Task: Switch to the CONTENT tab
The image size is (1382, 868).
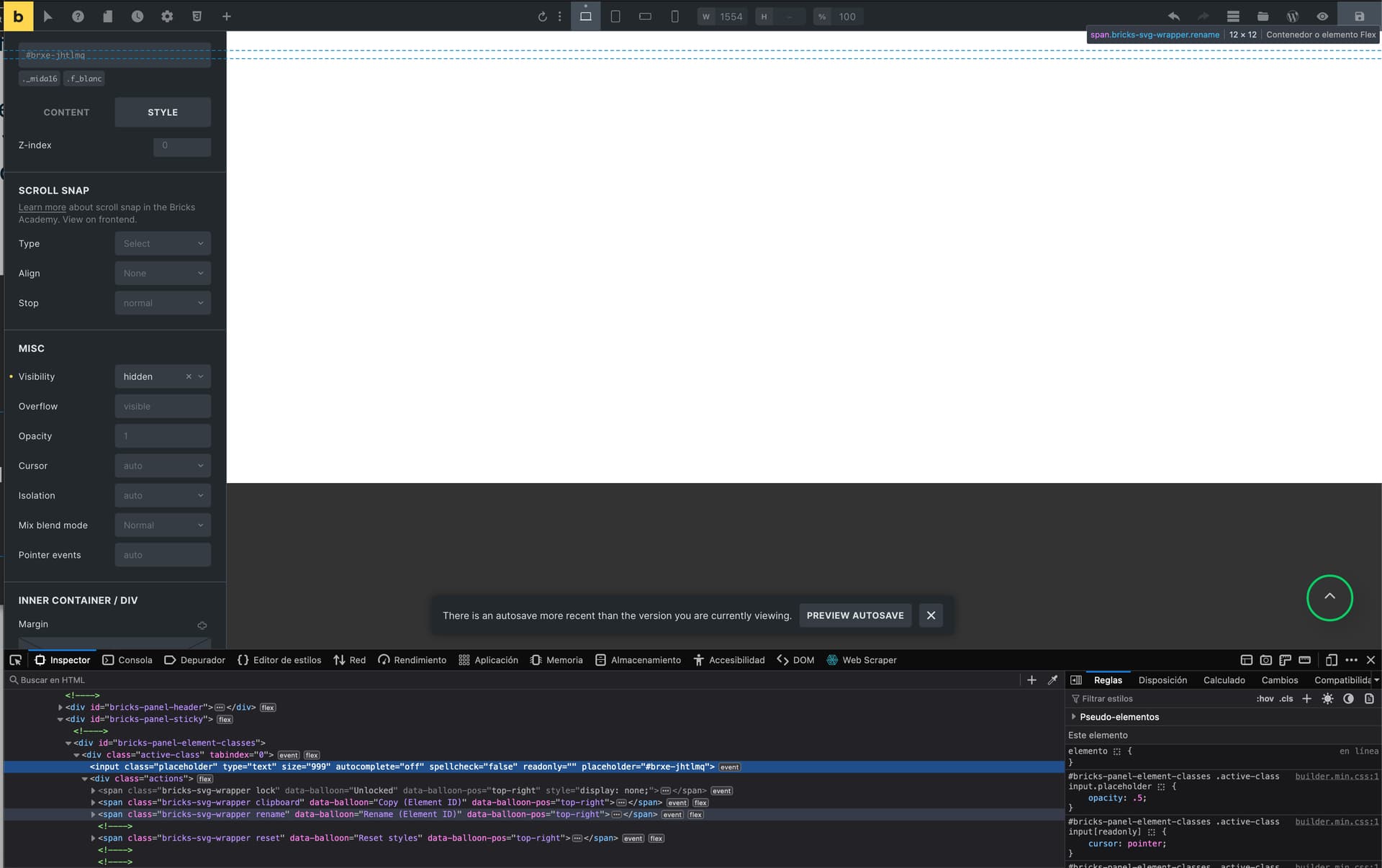Action: coord(66,112)
